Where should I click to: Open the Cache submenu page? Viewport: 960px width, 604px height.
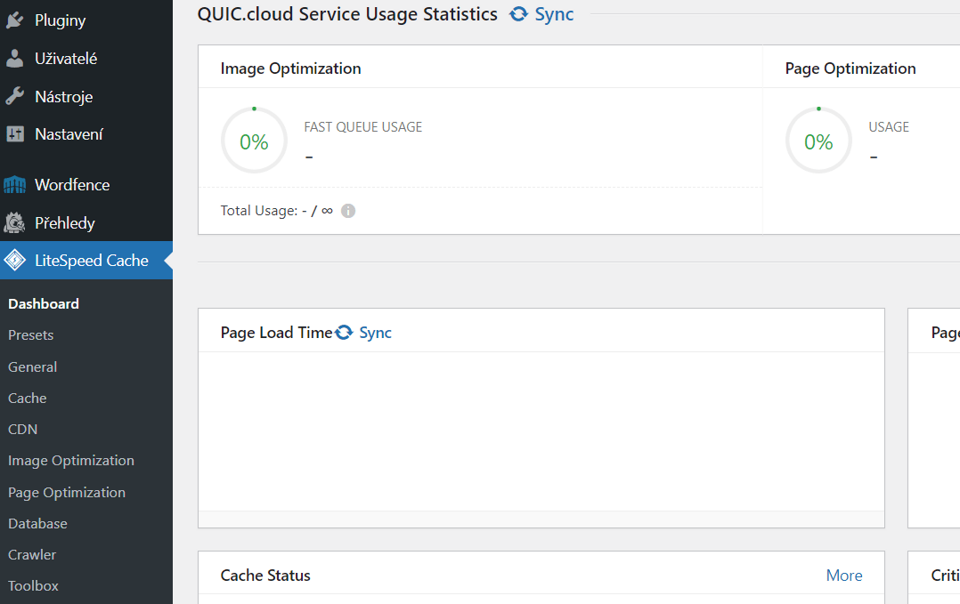[27, 398]
